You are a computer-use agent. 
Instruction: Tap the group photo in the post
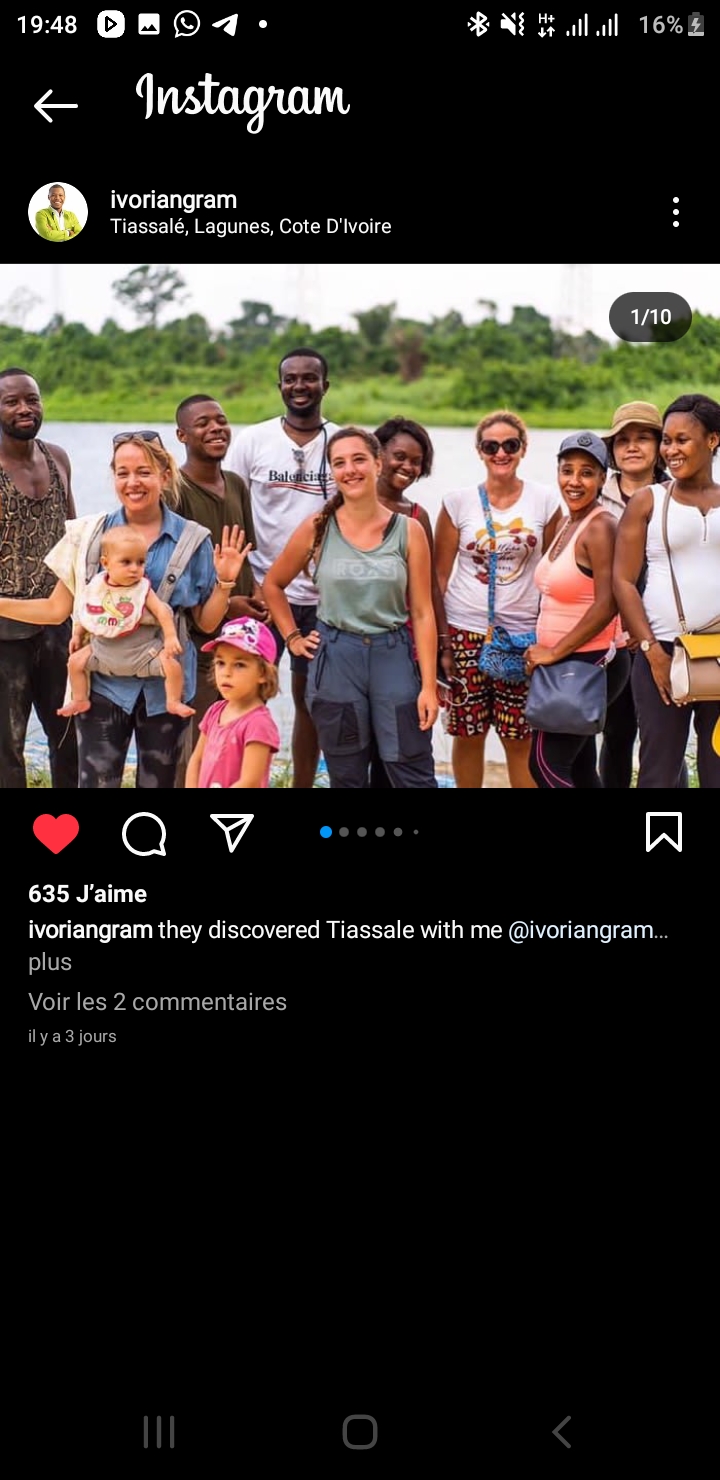pyautogui.click(x=360, y=526)
